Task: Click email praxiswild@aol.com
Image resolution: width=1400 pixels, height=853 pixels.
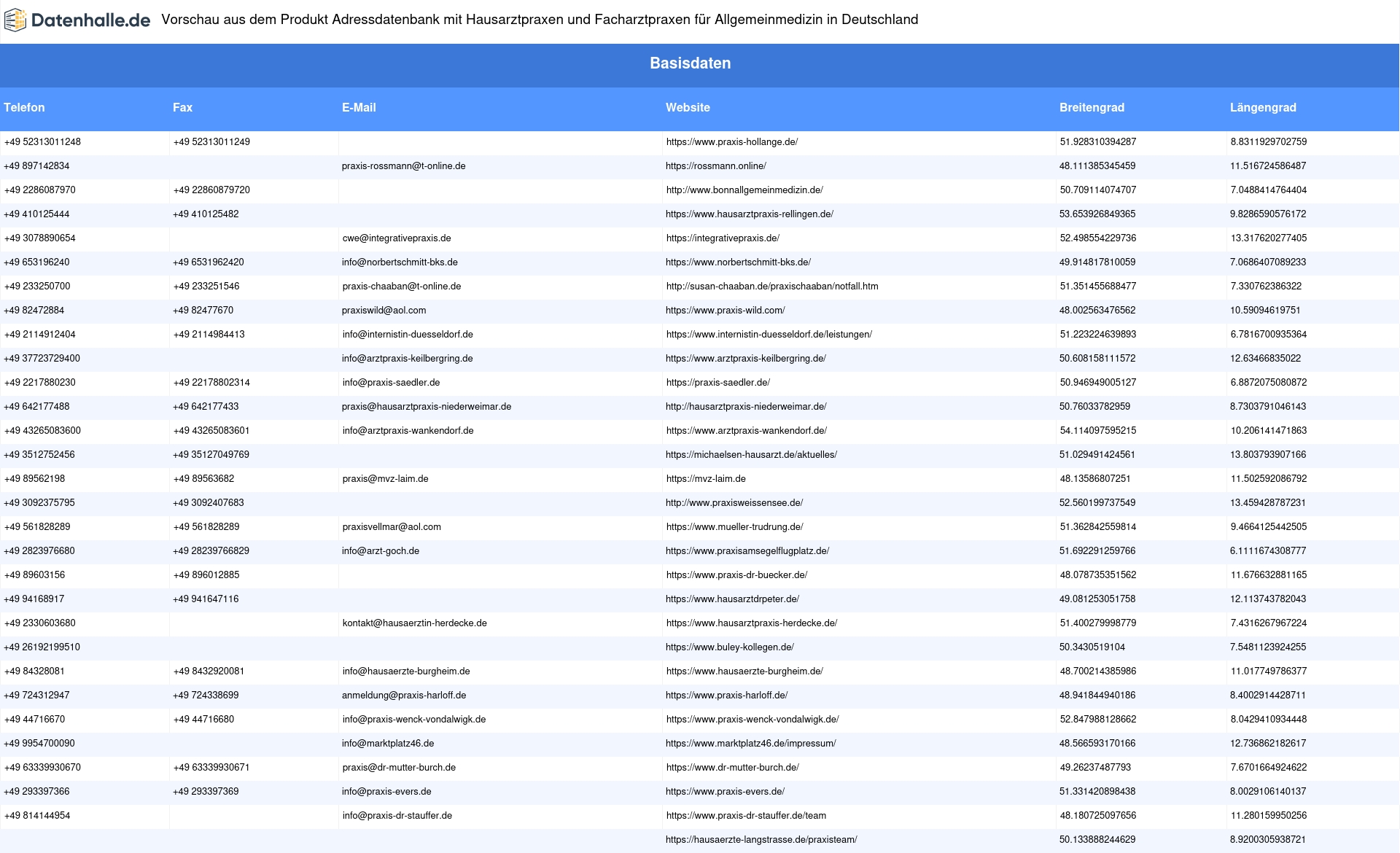Action: click(384, 311)
